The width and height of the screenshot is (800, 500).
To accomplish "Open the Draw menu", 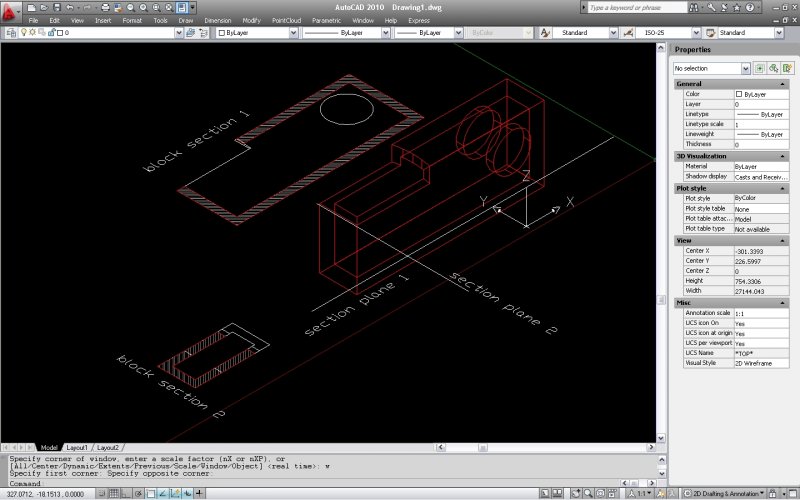I will coord(186,20).
